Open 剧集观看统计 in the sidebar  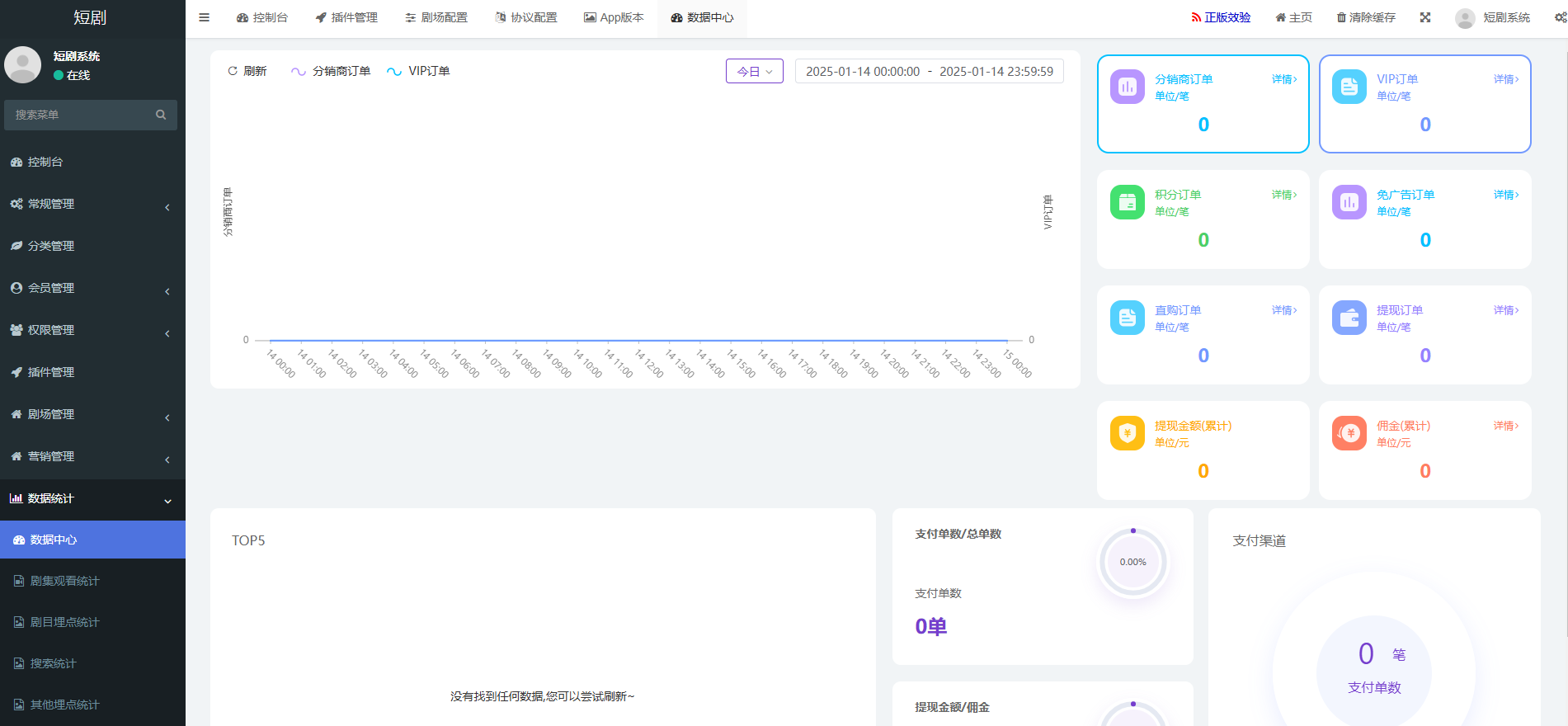92,581
